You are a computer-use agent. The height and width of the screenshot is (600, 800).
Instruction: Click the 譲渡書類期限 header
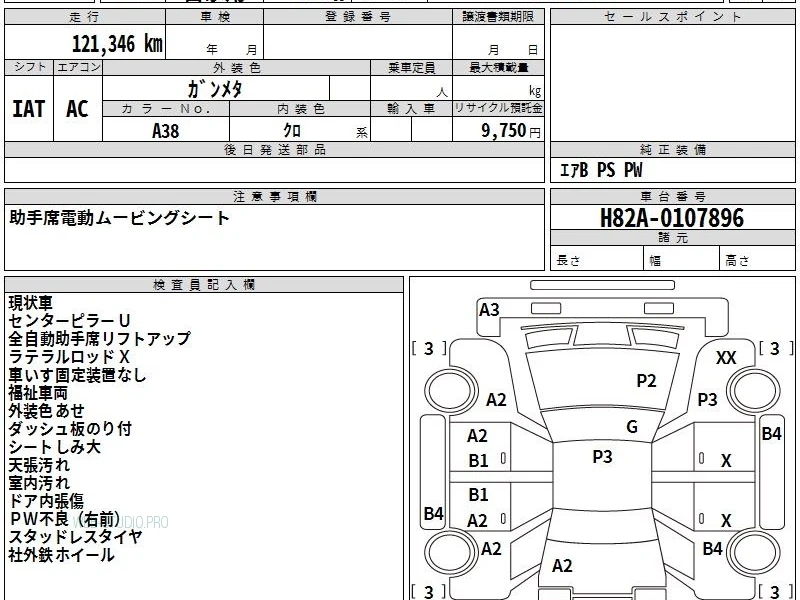pyautogui.click(x=498, y=17)
